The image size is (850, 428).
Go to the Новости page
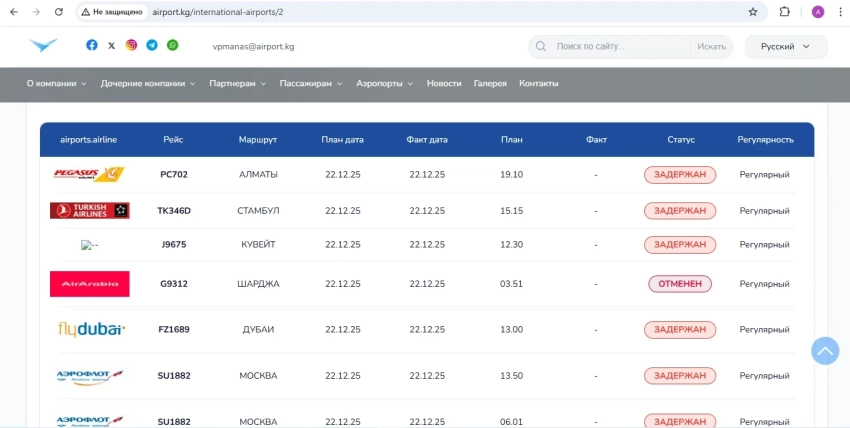click(x=444, y=84)
